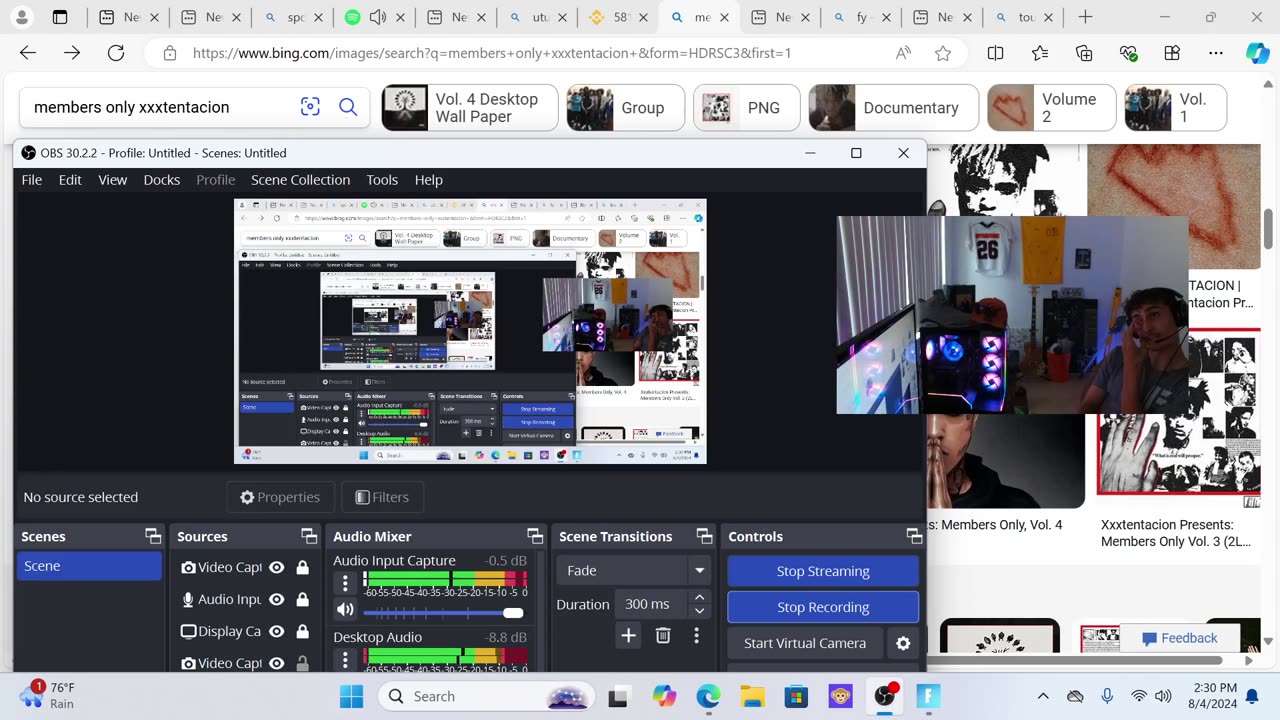Open Edge settings and more ellipsis
Screen dimensions: 1280x720
1216,53
